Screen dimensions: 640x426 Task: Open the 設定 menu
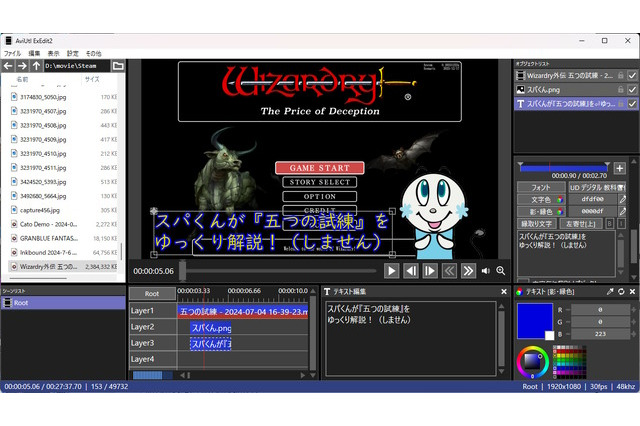click(x=73, y=53)
